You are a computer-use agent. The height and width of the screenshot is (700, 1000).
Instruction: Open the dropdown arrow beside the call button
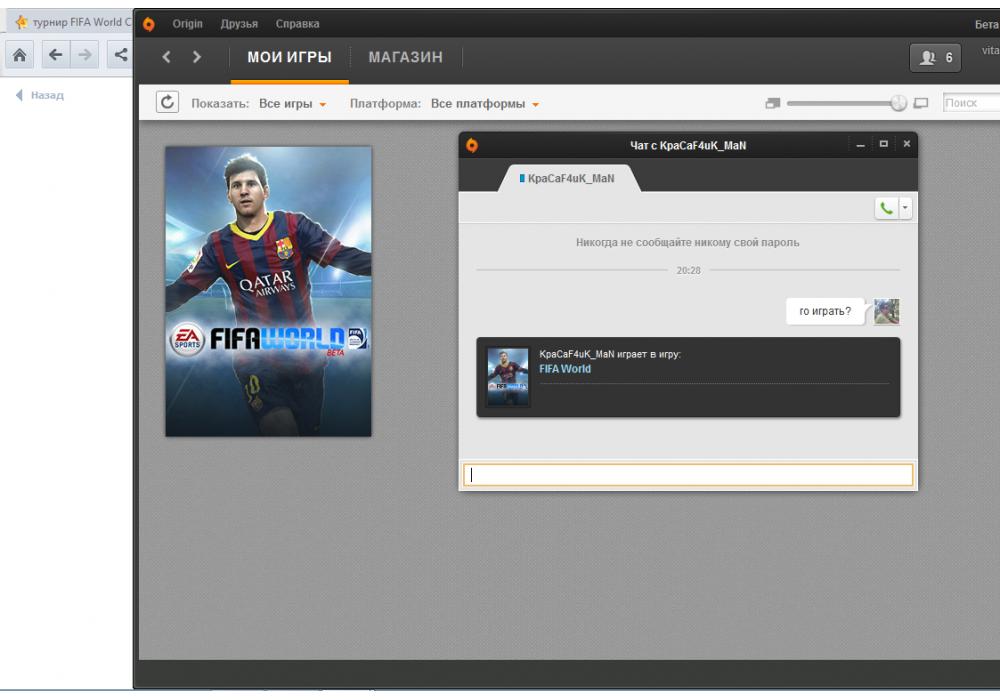click(906, 208)
